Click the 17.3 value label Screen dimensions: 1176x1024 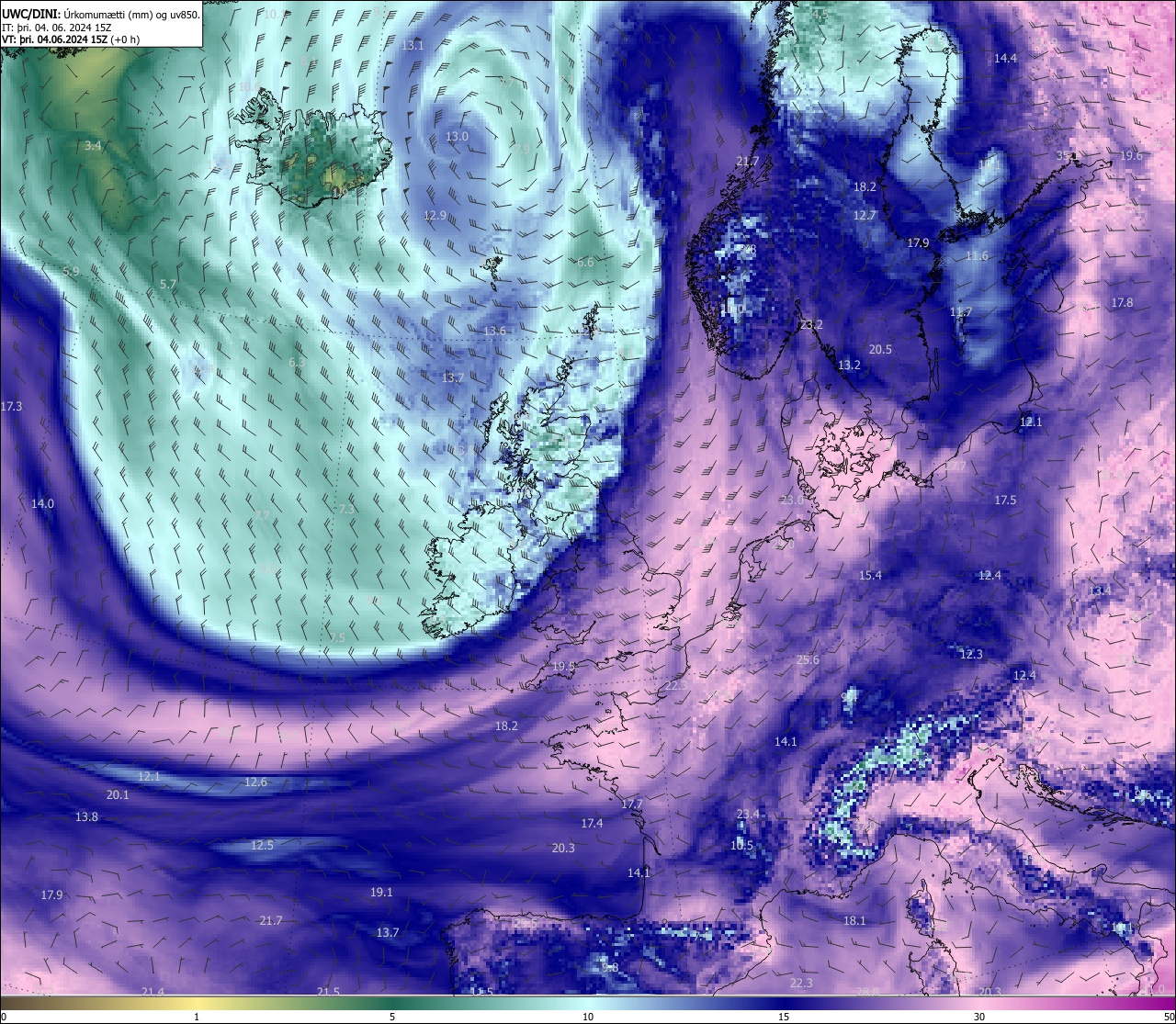12,406
